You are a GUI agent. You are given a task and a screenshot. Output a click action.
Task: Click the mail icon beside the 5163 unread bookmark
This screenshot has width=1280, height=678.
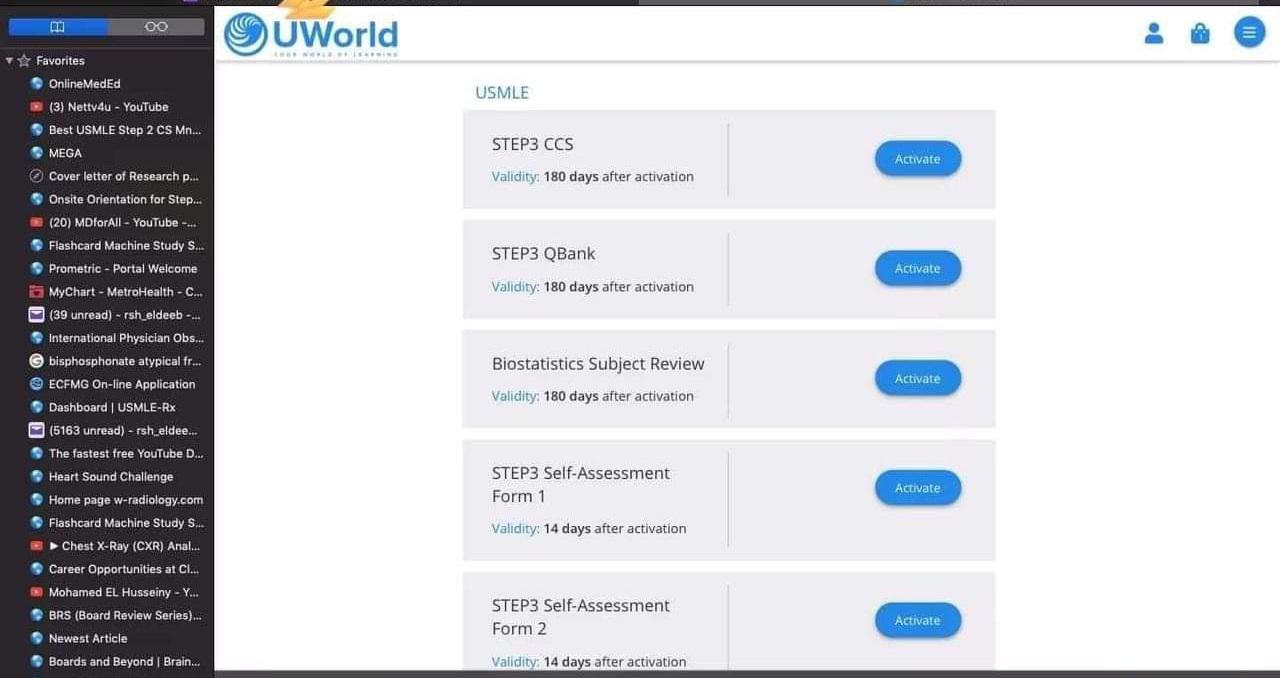pyautogui.click(x=36, y=430)
